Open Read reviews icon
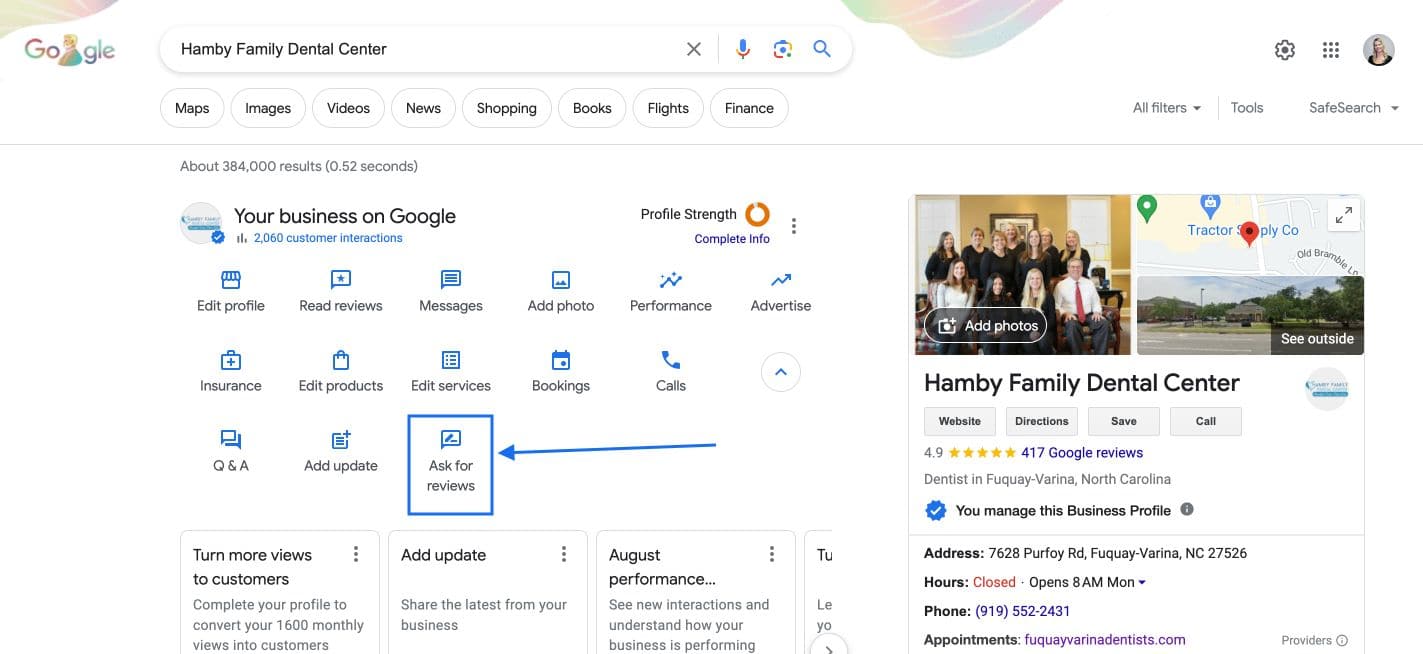 pyautogui.click(x=341, y=280)
